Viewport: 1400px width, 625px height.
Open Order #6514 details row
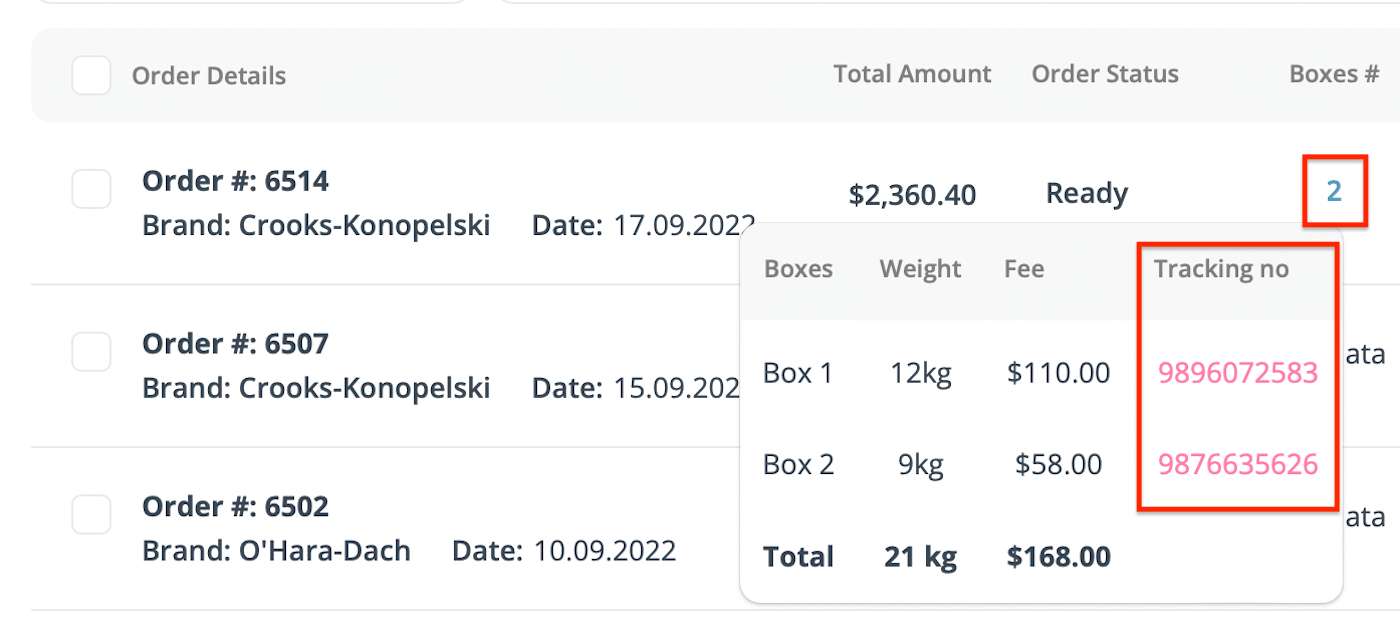[235, 180]
